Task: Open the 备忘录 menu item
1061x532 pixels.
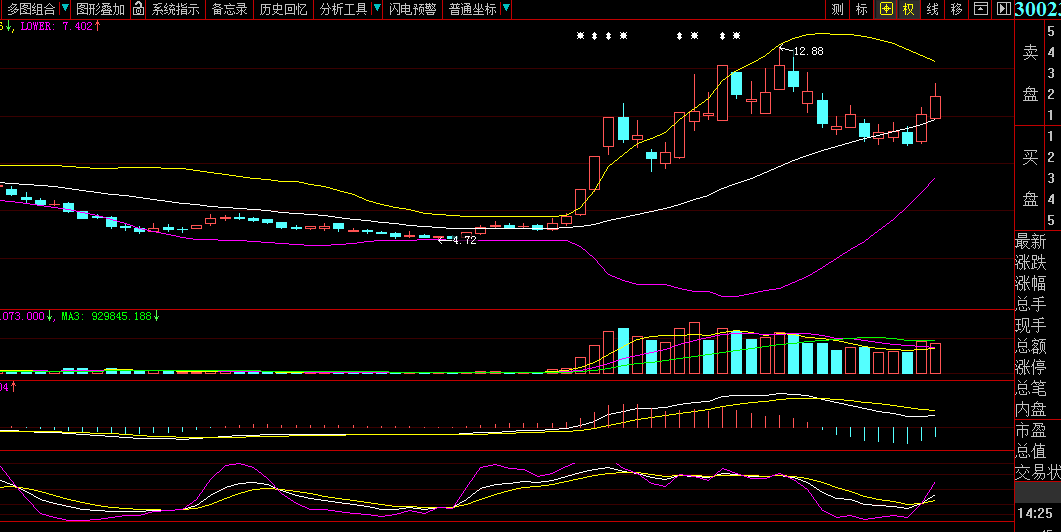Action: [229, 9]
